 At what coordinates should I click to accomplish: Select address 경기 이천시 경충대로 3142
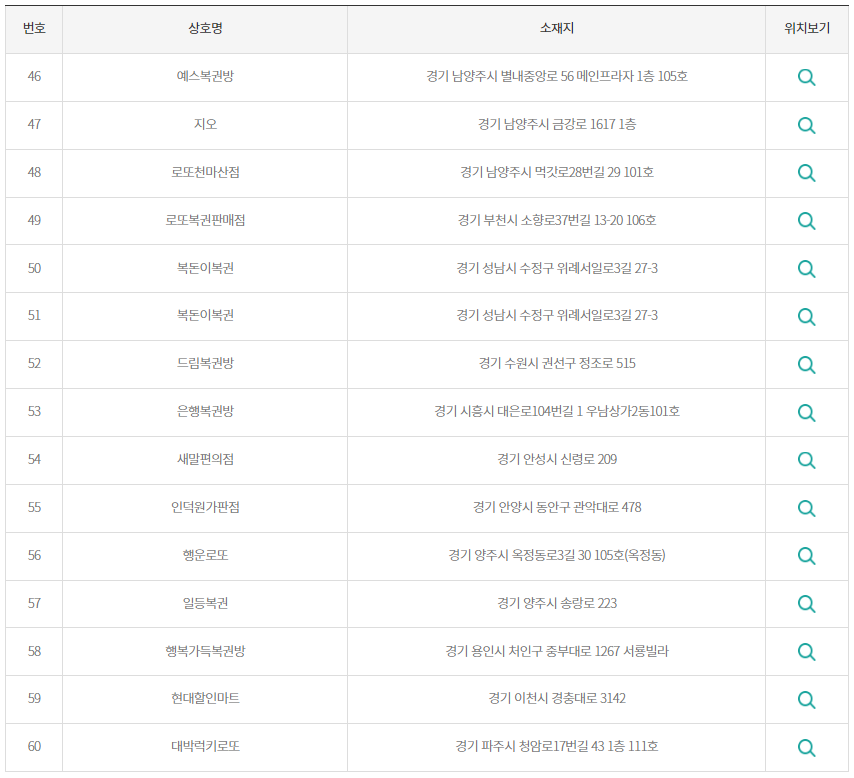[x=557, y=698]
